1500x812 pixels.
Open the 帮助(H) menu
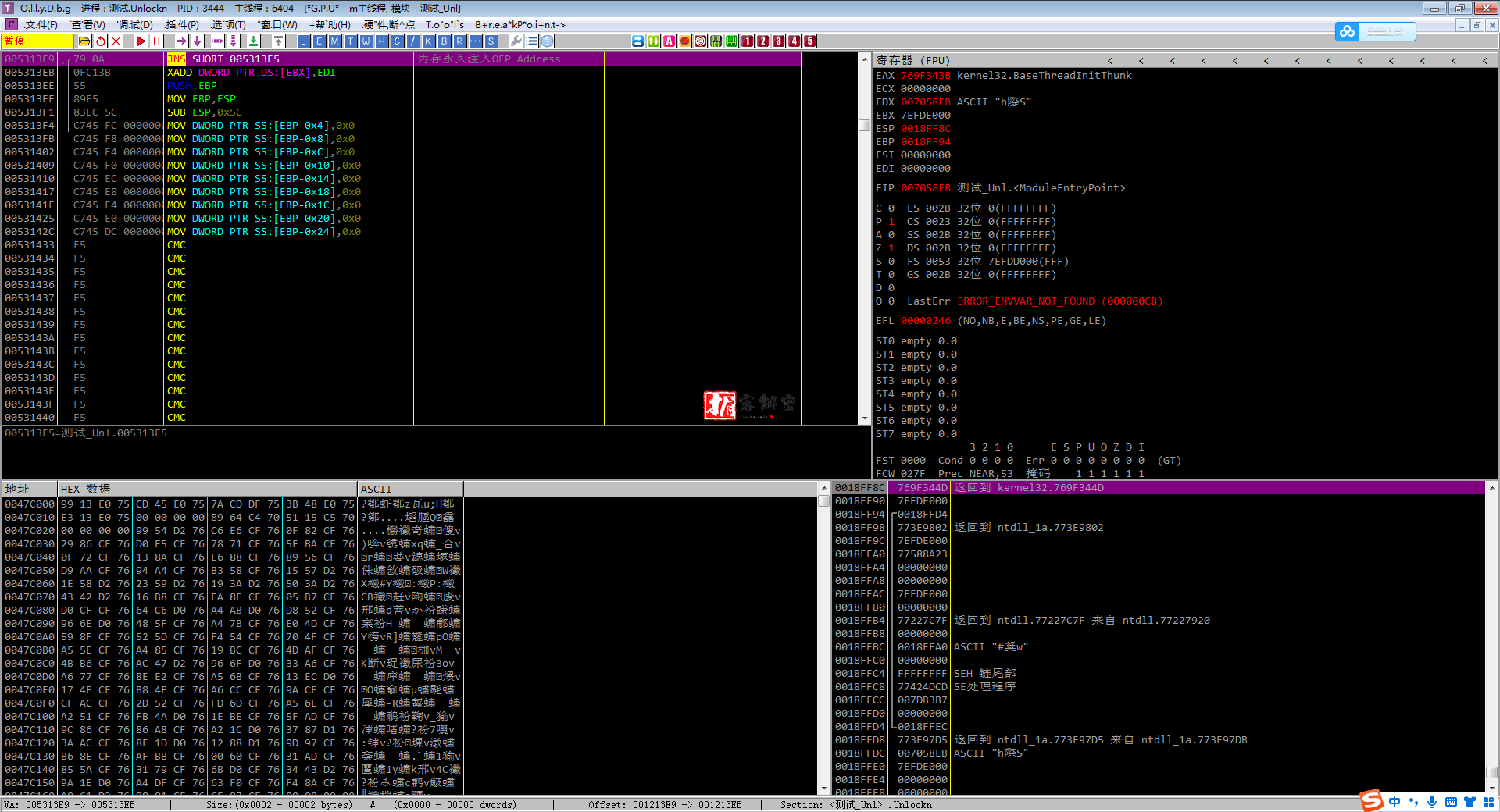coord(330,25)
